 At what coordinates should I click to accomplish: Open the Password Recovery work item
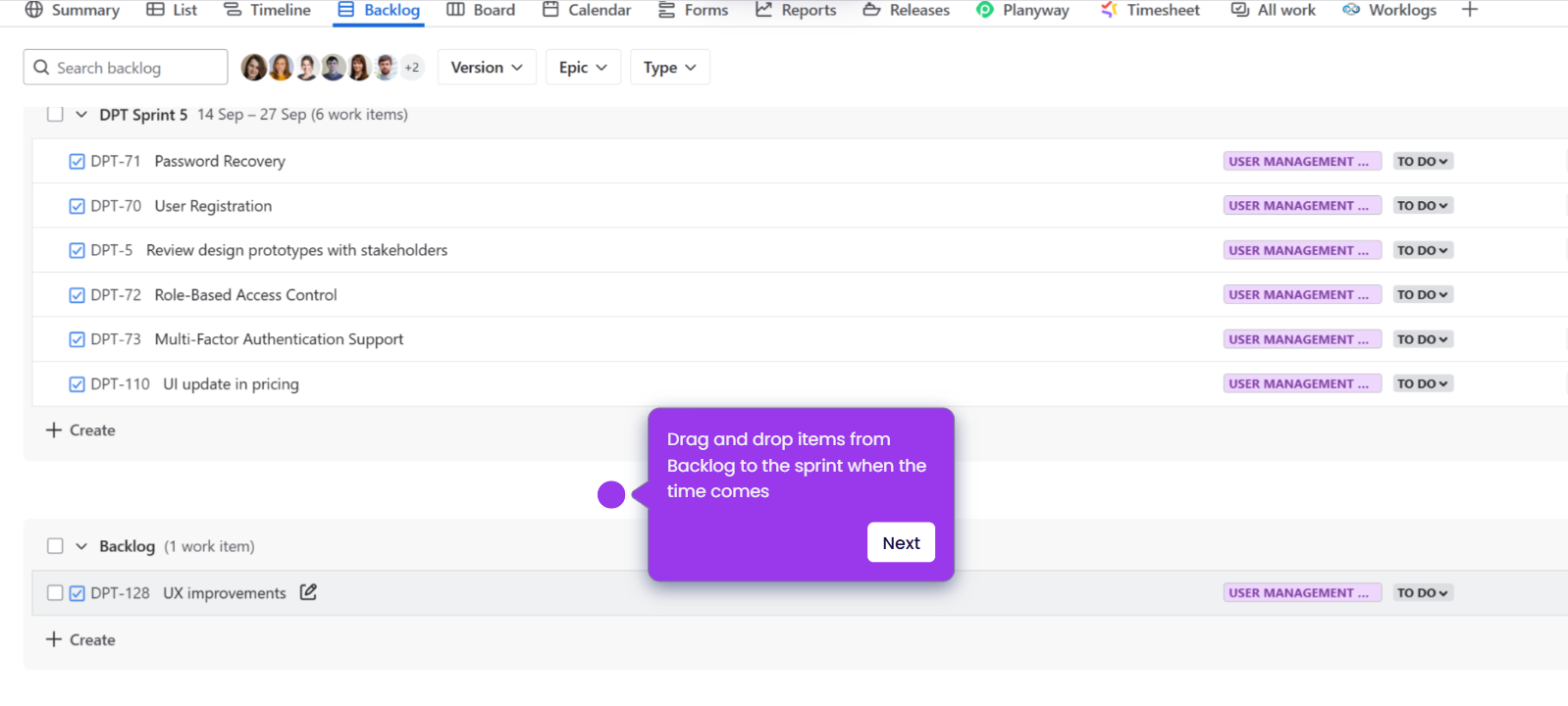click(220, 161)
